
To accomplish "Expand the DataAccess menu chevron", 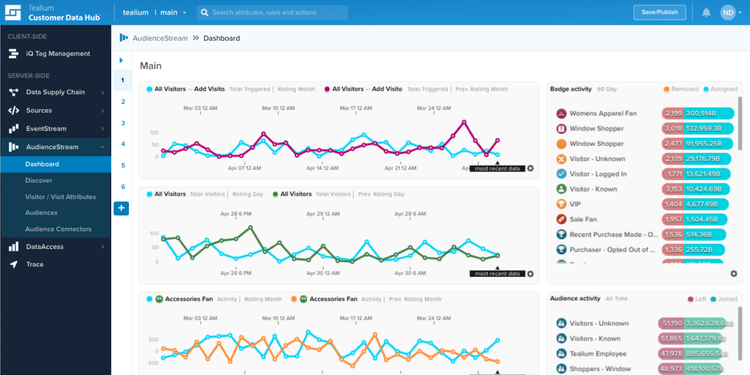I will (102, 247).
